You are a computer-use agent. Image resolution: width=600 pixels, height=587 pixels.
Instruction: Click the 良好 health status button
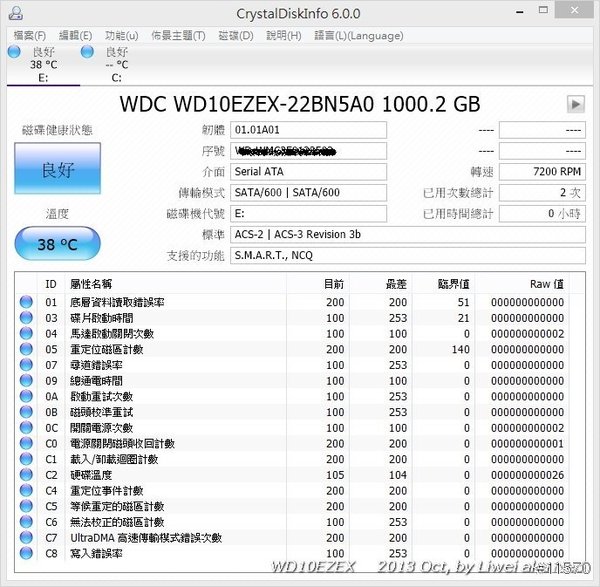pyautogui.click(x=57, y=168)
